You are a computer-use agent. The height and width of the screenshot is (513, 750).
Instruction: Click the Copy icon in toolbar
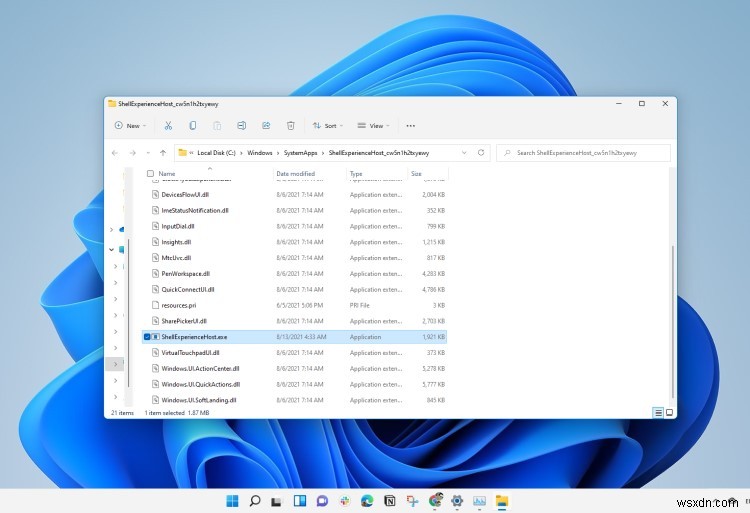pyautogui.click(x=193, y=126)
